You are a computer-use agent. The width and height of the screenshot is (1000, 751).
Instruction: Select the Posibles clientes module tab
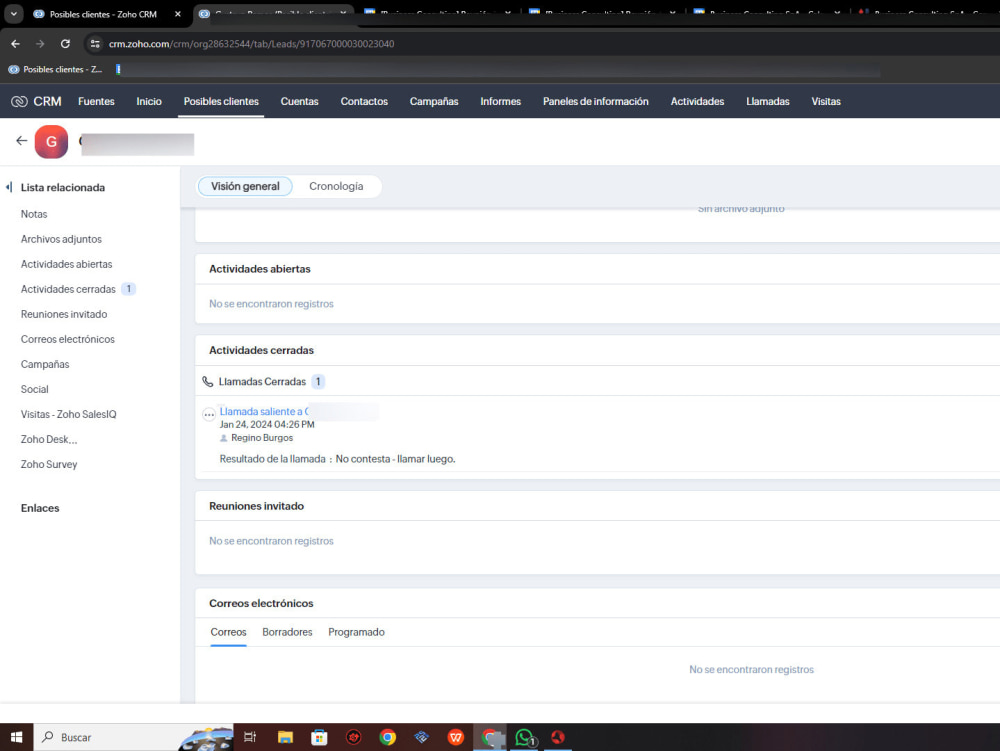click(221, 101)
